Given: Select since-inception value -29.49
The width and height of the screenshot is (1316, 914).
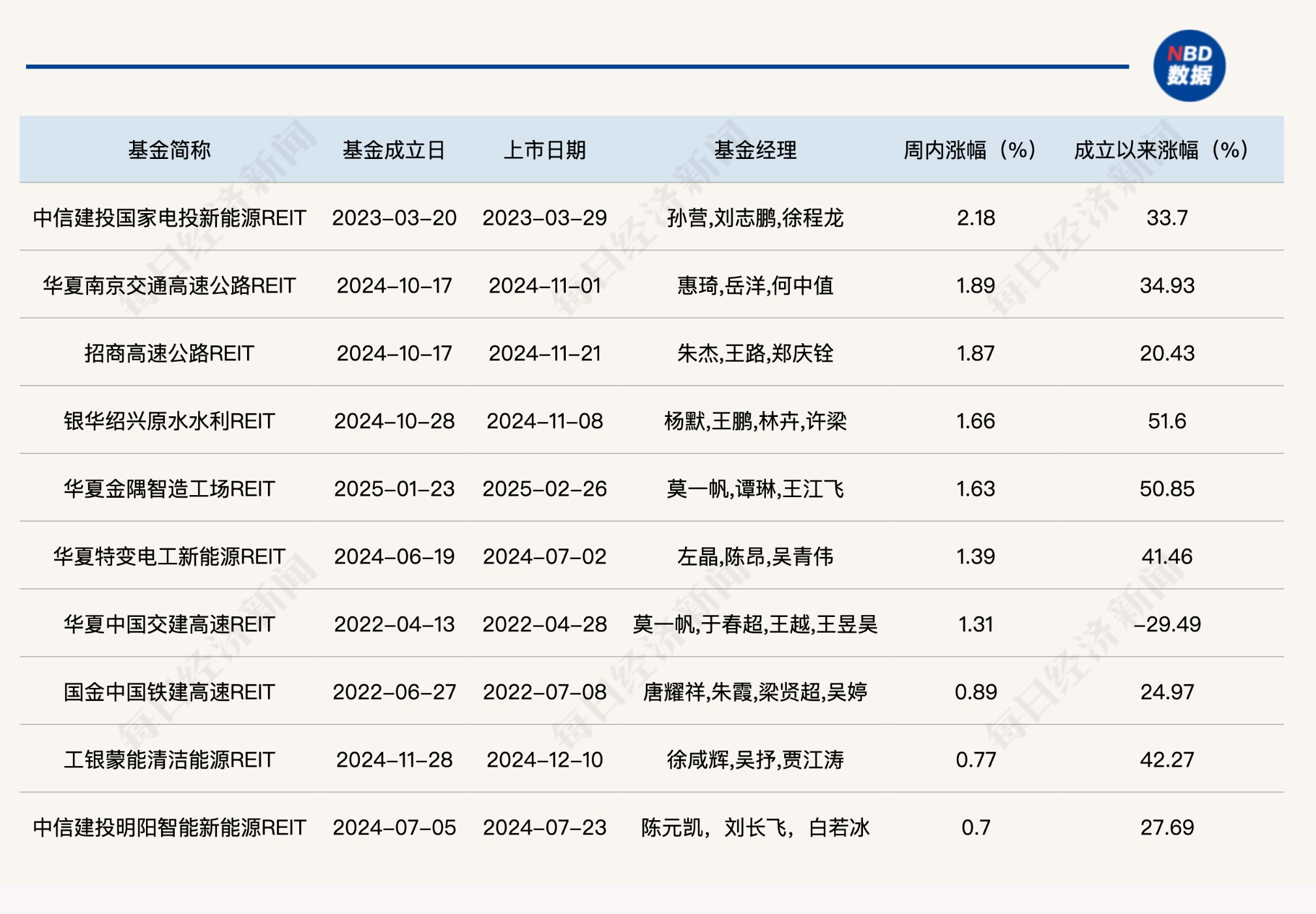Looking at the screenshot, I should (x=1167, y=624).
